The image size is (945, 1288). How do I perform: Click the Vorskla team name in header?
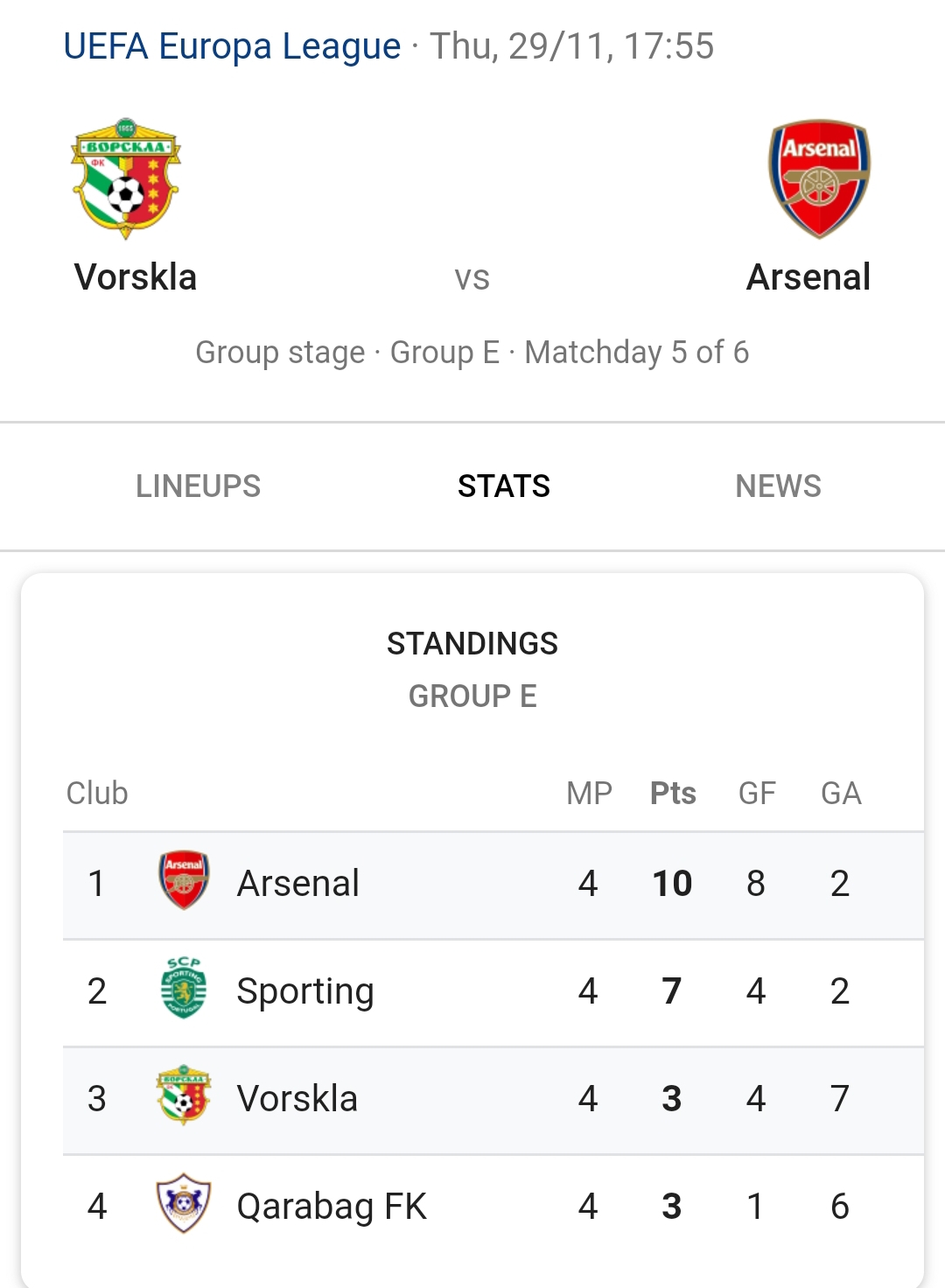click(136, 277)
